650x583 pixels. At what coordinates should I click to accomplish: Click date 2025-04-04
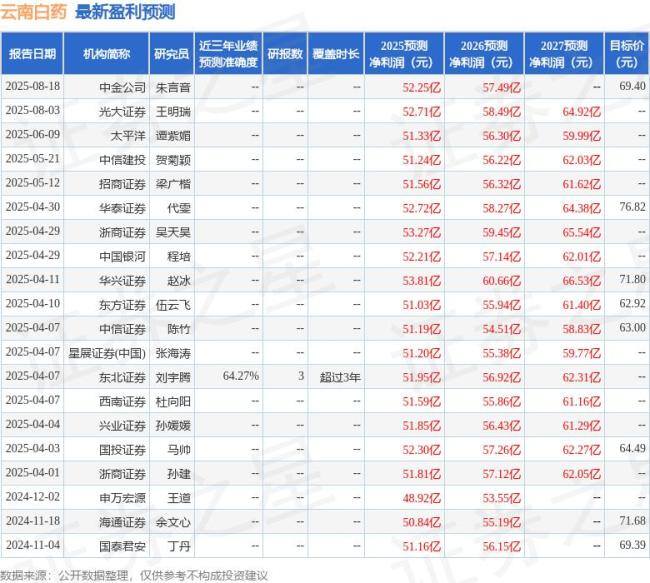coord(33,424)
